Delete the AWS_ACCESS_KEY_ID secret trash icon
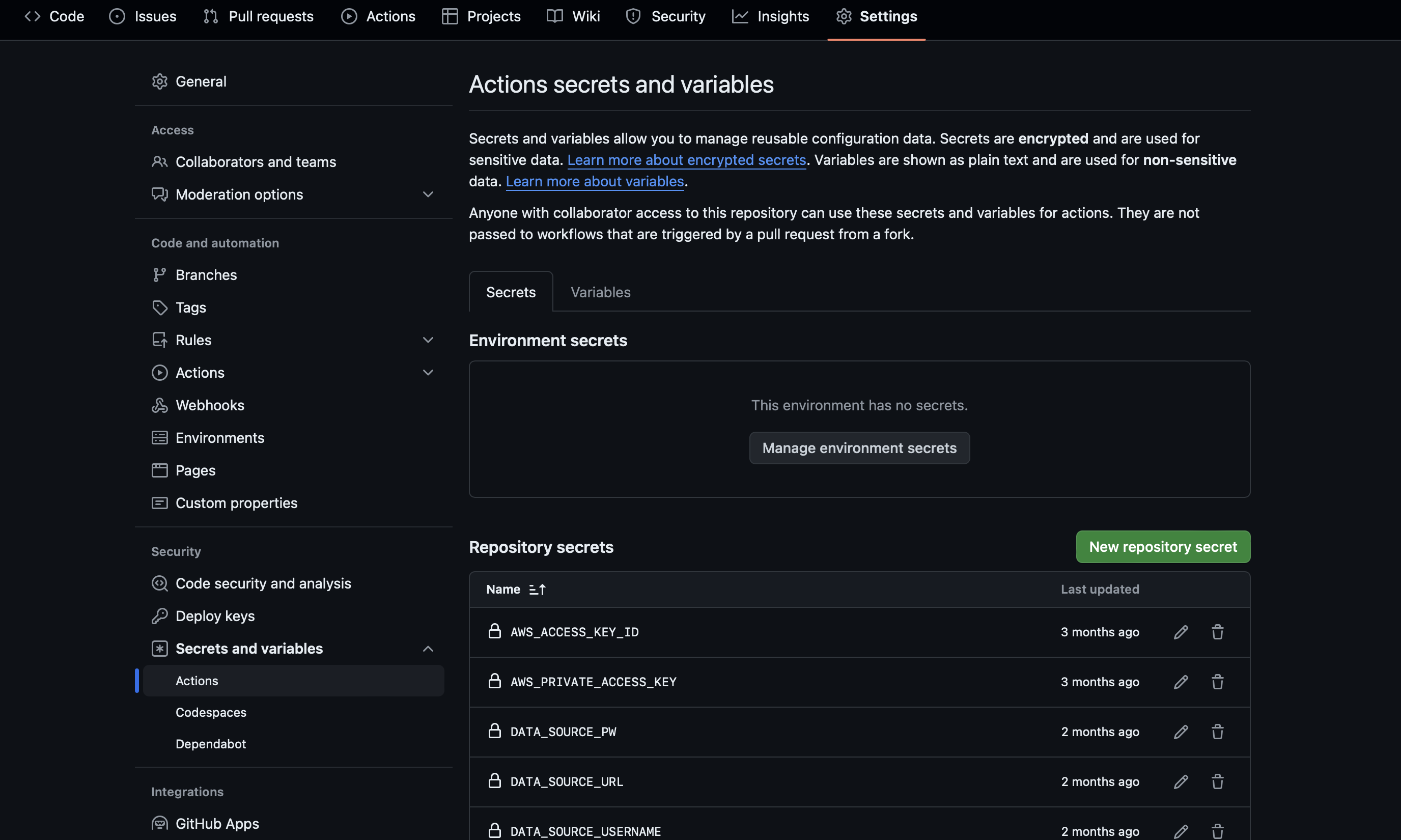Viewport: 1401px width, 840px height. click(1218, 632)
